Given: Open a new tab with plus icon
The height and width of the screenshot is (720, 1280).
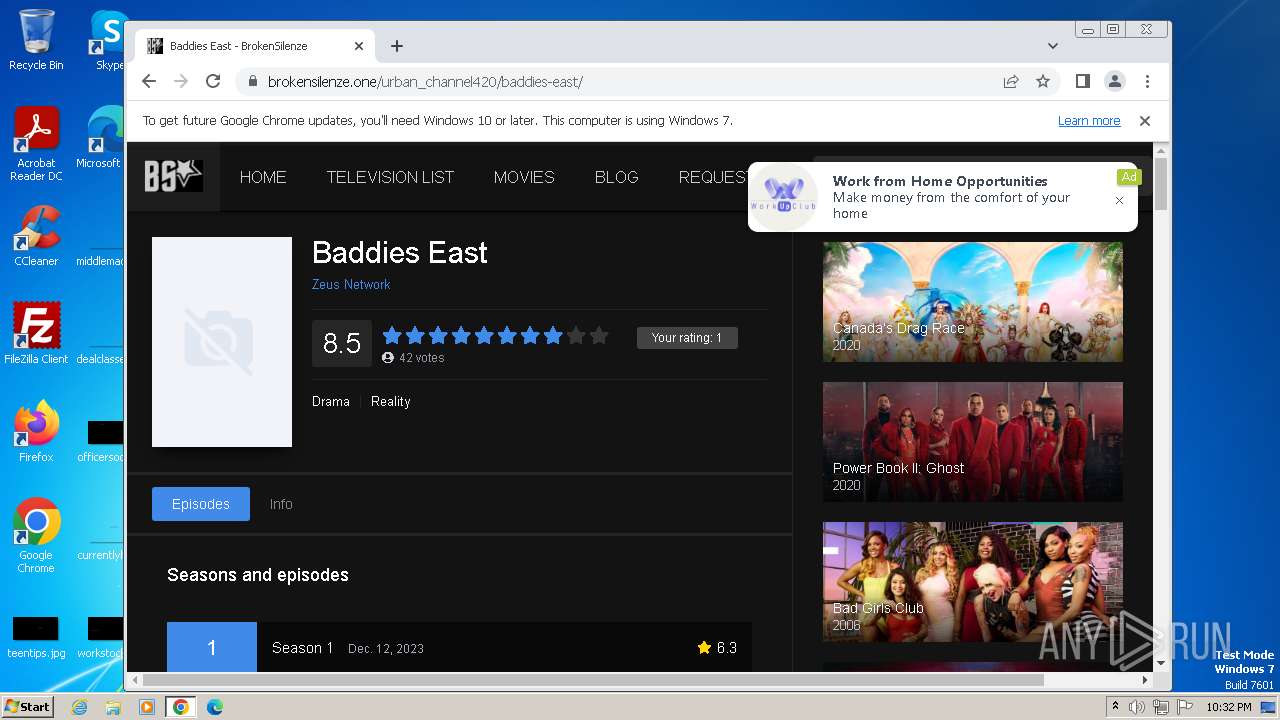Looking at the screenshot, I should 397,46.
